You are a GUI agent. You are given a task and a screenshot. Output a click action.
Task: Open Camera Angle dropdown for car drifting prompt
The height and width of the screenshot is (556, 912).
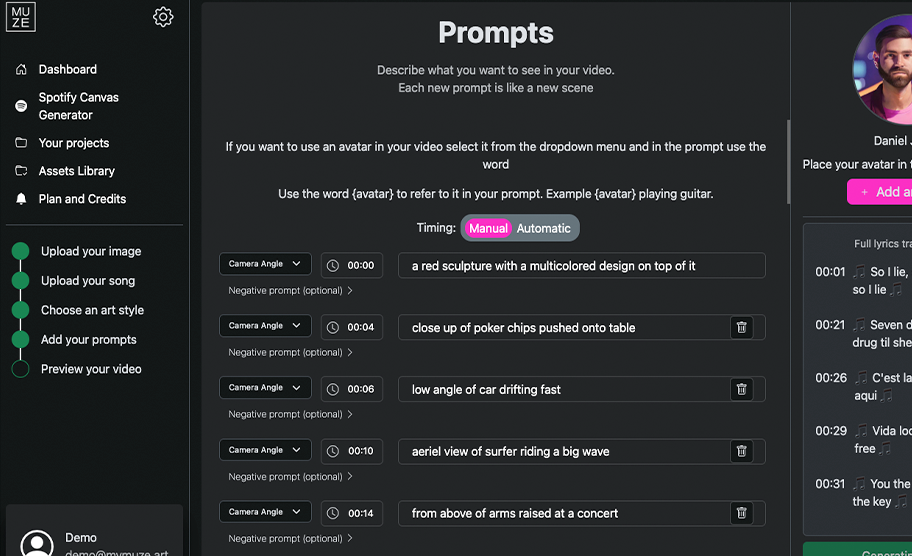point(265,388)
